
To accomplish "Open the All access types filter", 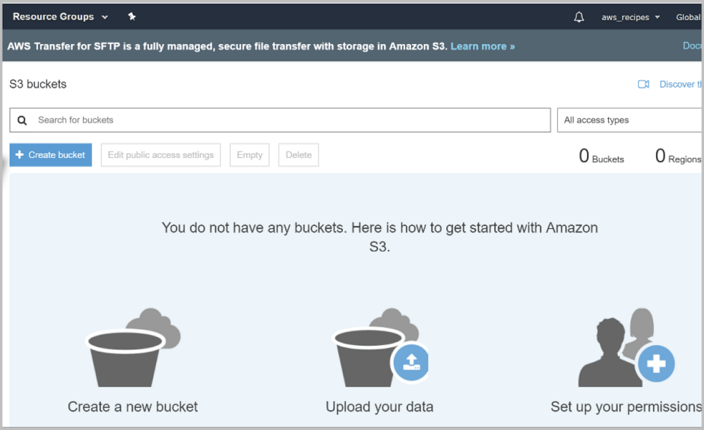I will pyautogui.click(x=630, y=120).
